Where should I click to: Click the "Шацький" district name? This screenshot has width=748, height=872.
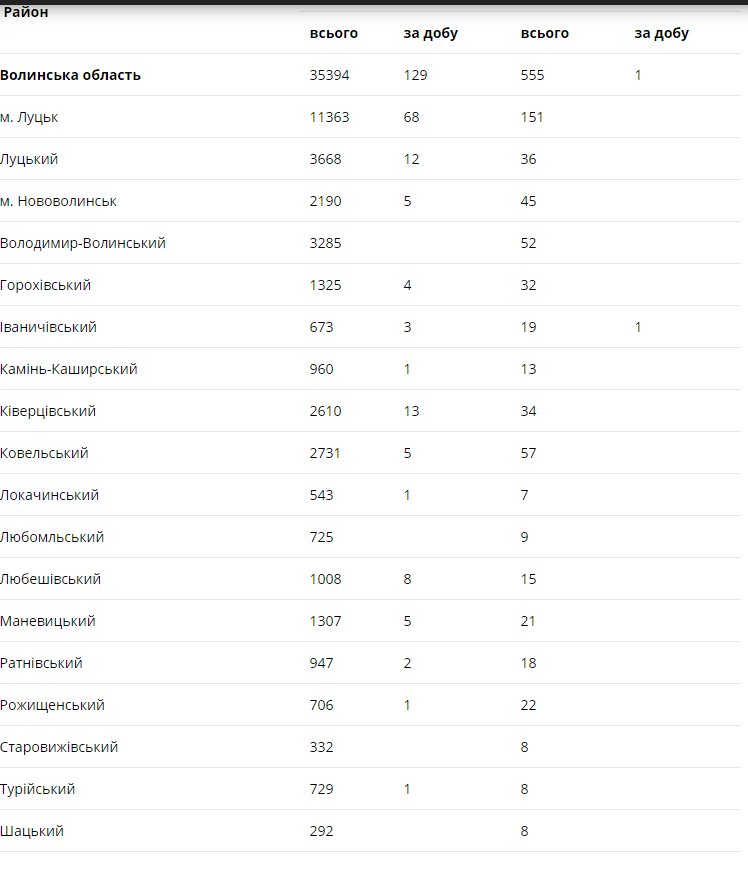tap(32, 831)
